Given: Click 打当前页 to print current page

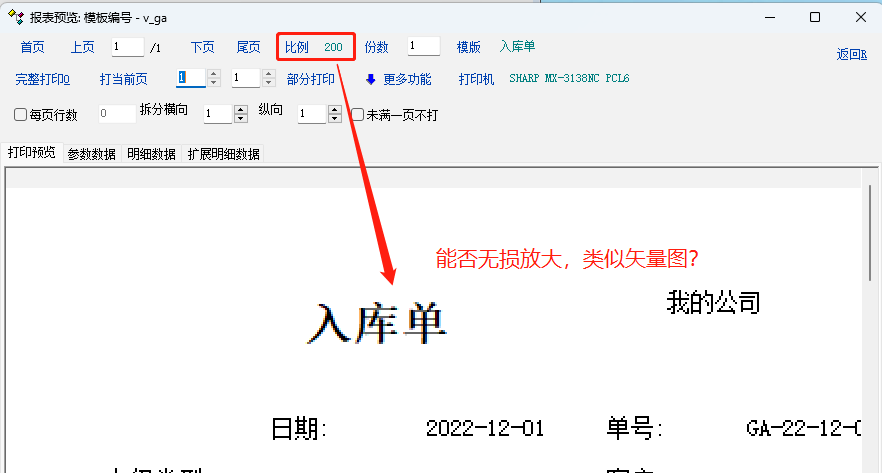Looking at the screenshot, I should [123, 79].
